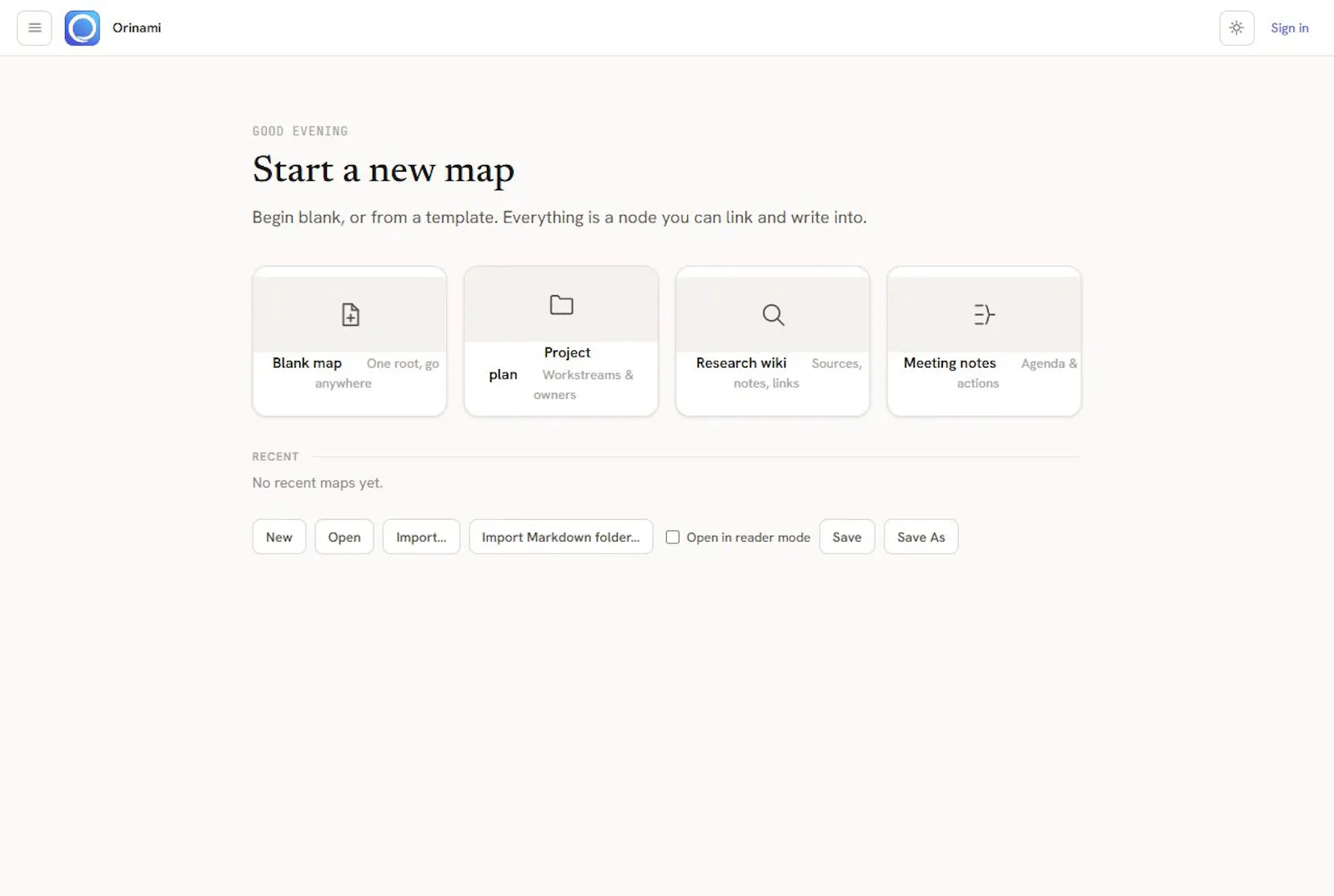The width and height of the screenshot is (1334, 896).
Task: Click the Import... button
Action: 421,537
